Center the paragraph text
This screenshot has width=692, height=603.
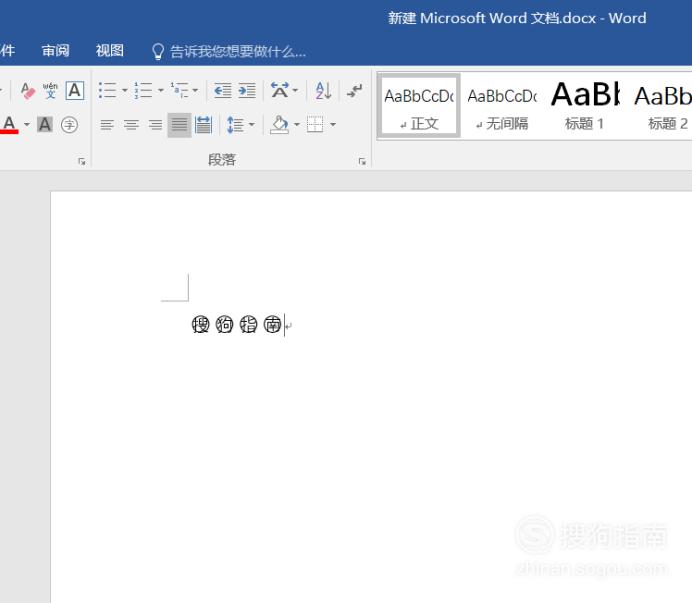[x=131, y=125]
